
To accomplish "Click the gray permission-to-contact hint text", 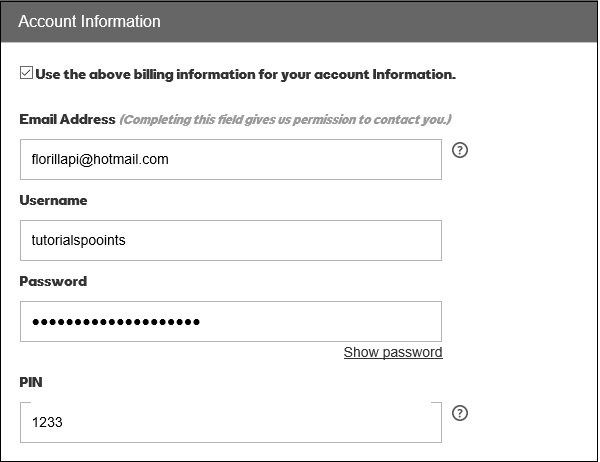I will [285, 120].
